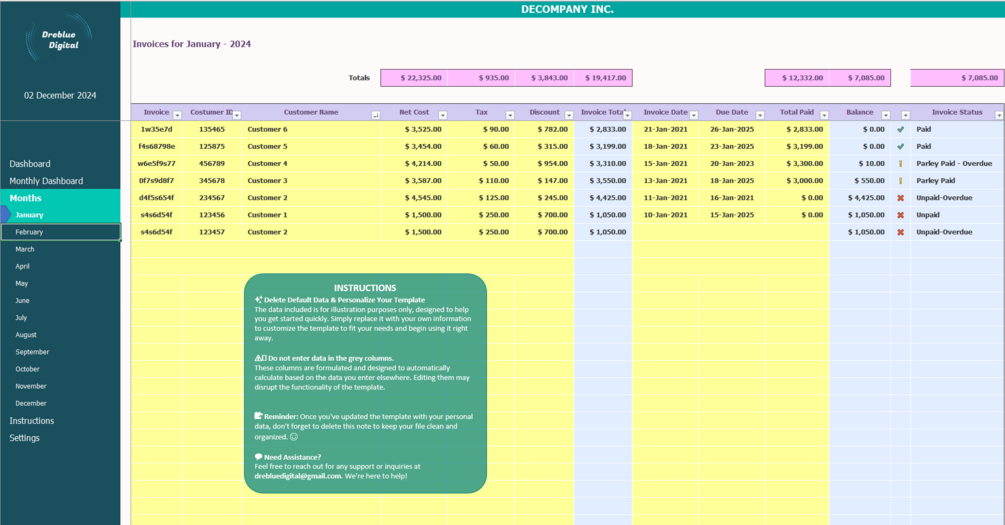Viewport: 1005px width, 525px height.
Task: Open the March invoices sheet
Action: pyautogui.click(x=25, y=249)
